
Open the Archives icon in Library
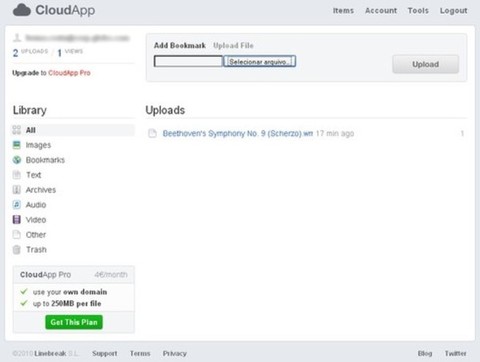pyautogui.click(x=17, y=190)
